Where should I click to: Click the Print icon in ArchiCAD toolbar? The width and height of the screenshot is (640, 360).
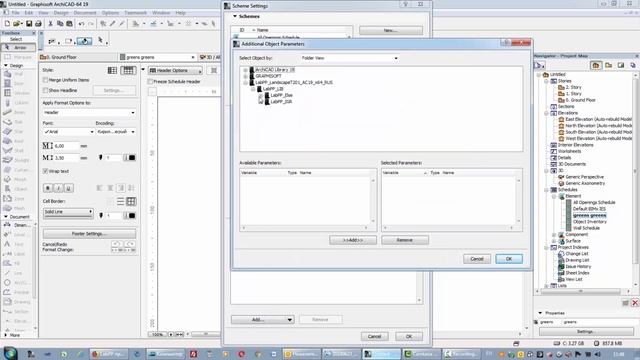tap(38, 24)
